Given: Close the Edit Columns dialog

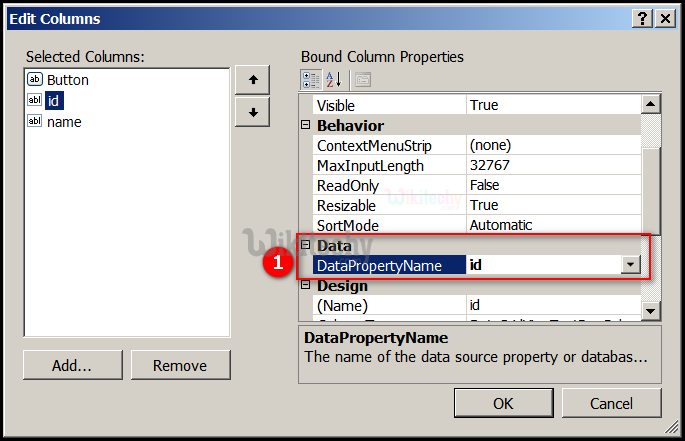Looking at the screenshot, I should [x=663, y=19].
